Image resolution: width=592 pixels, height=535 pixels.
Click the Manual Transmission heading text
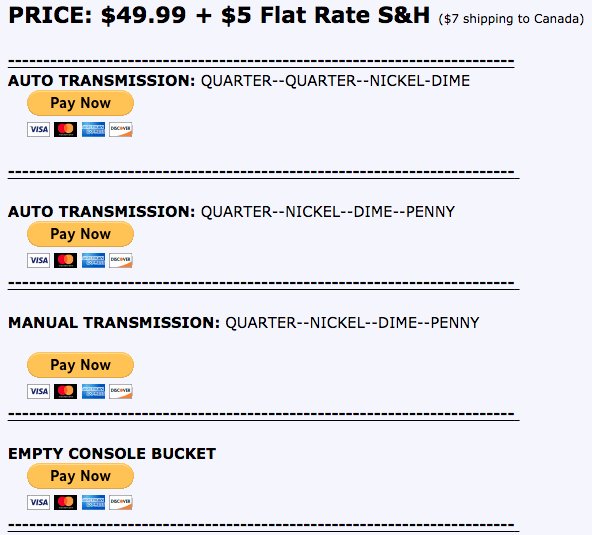114,323
